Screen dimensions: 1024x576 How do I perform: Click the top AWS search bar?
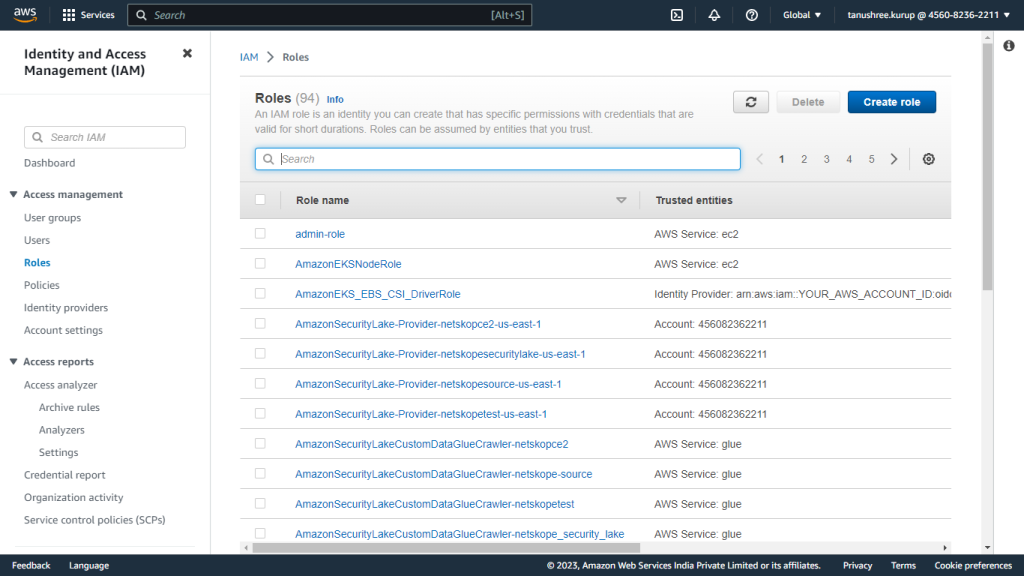(329, 15)
